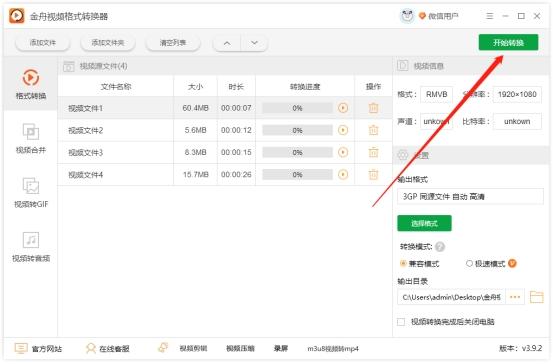Open the 官方网站 link

38,348
